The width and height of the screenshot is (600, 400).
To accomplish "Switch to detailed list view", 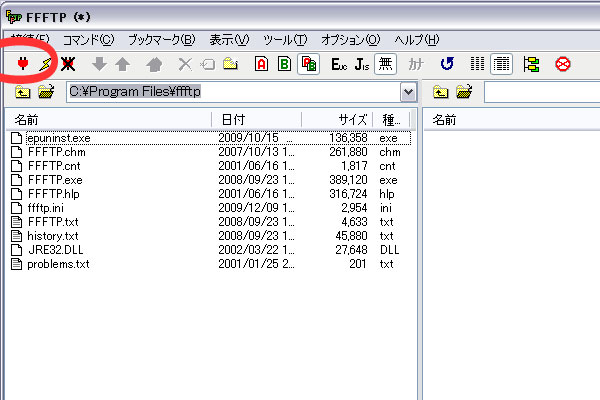I will [501, 64].
